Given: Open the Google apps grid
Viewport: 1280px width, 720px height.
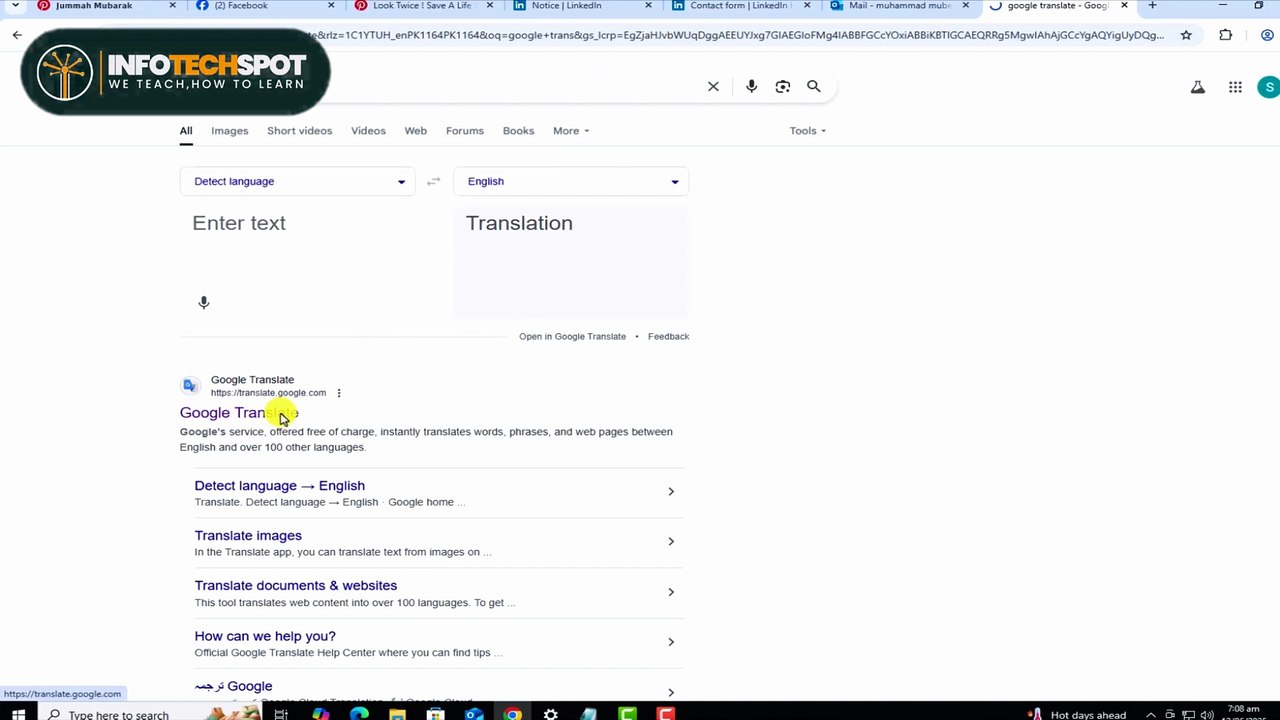Looking at the screenshot, I should 1235,87.
